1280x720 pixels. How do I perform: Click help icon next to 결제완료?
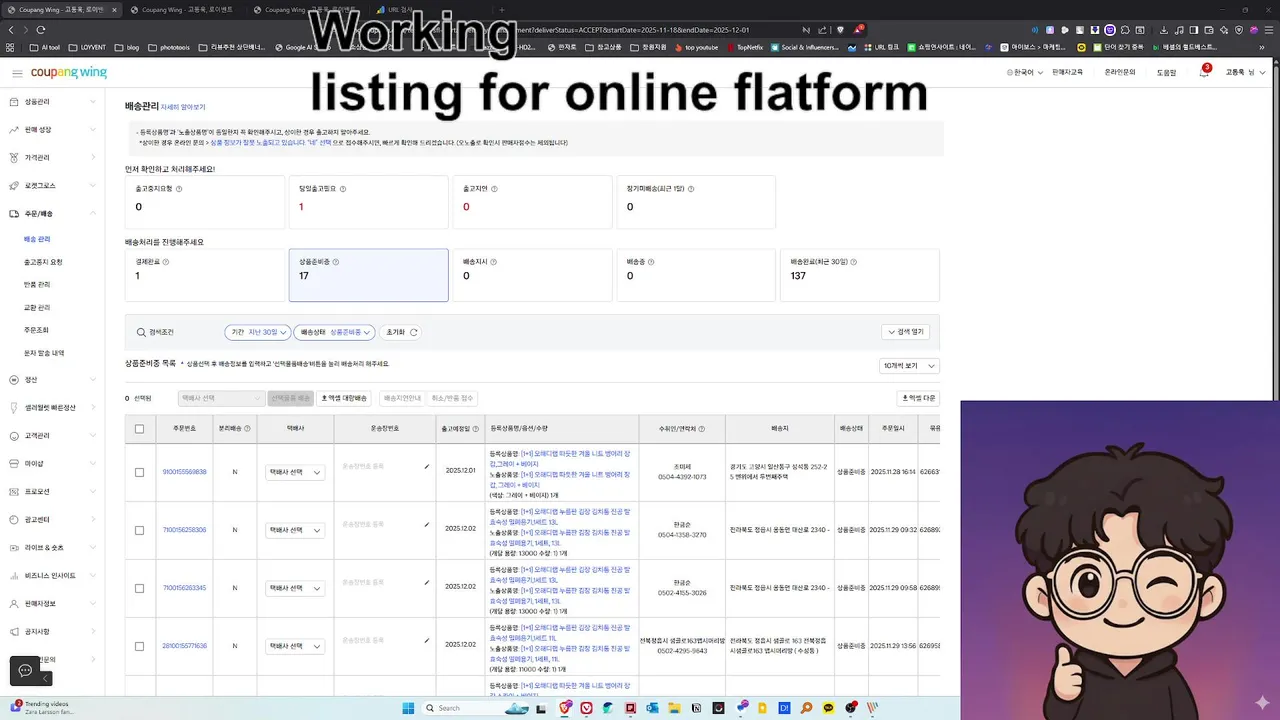(166, 262)
